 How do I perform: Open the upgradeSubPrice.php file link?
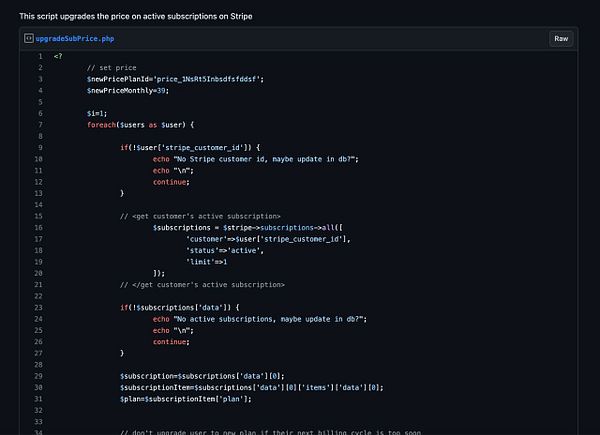pyautogui.click(x=75, y=39)
